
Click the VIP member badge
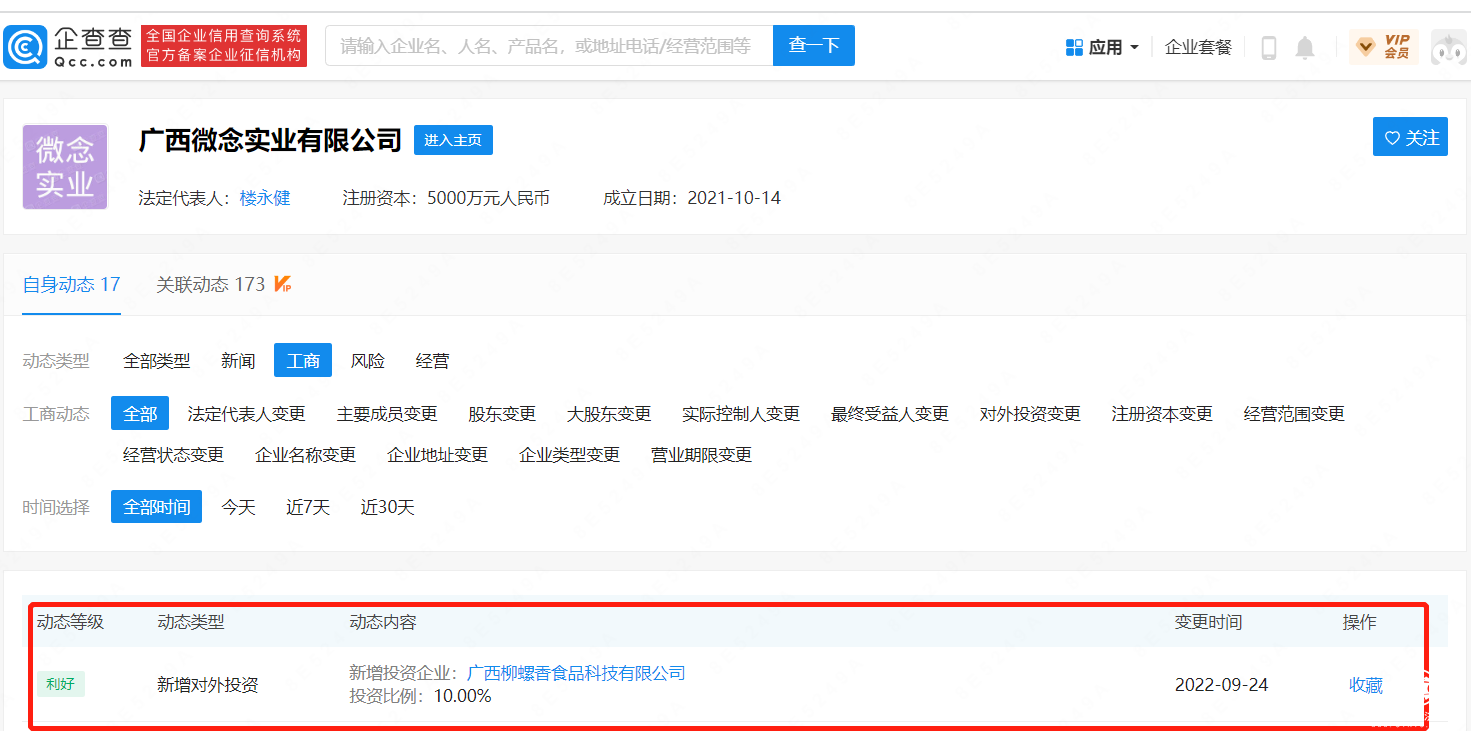tap(1383, 47)
